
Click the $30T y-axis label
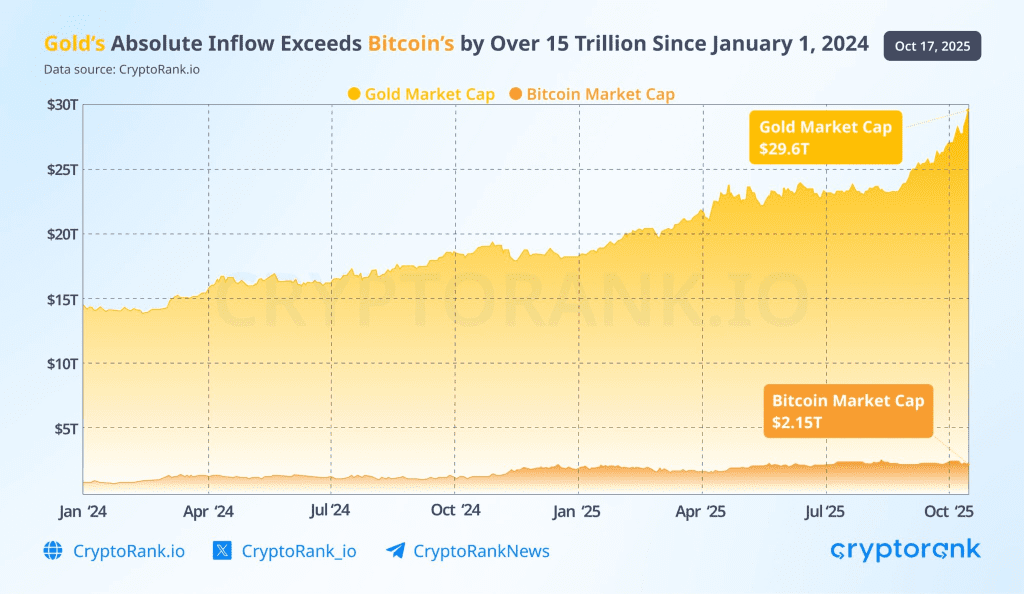pyautogui.click(x=62, y=105)
